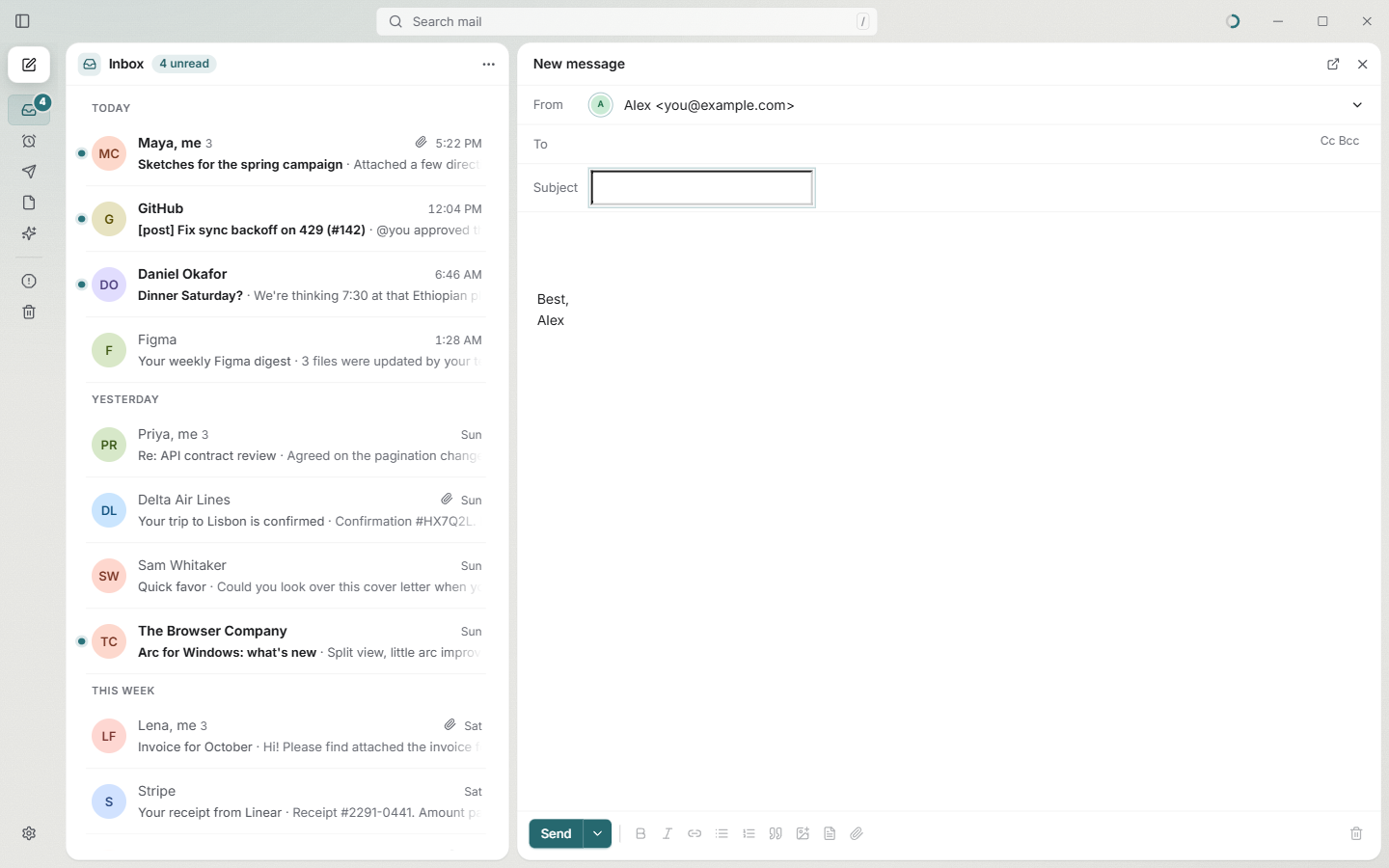1389x868 pixels.
Task: Insert a bulleted list
Action: coord(722,834)
